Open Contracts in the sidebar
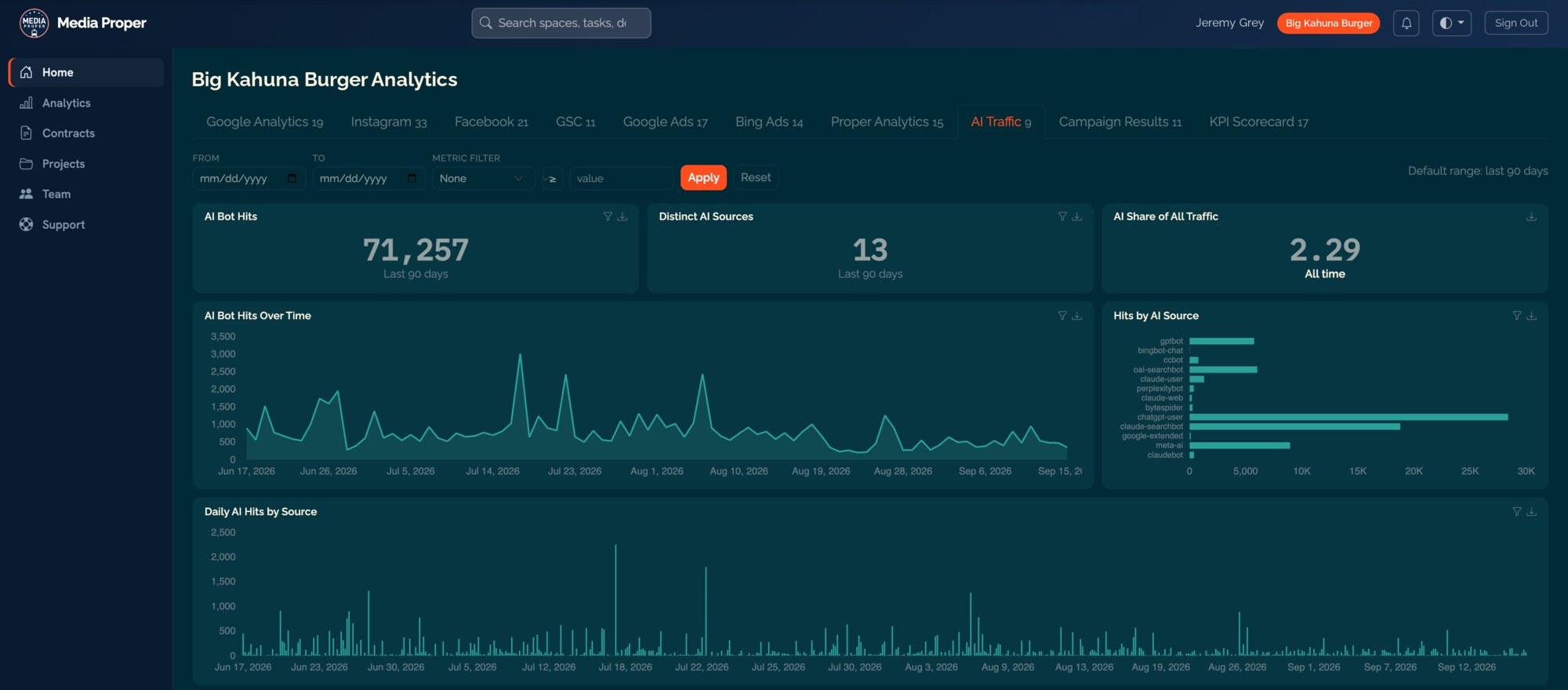The height and width of the screenshot is (690, 1568). click(x=86, y=133)
